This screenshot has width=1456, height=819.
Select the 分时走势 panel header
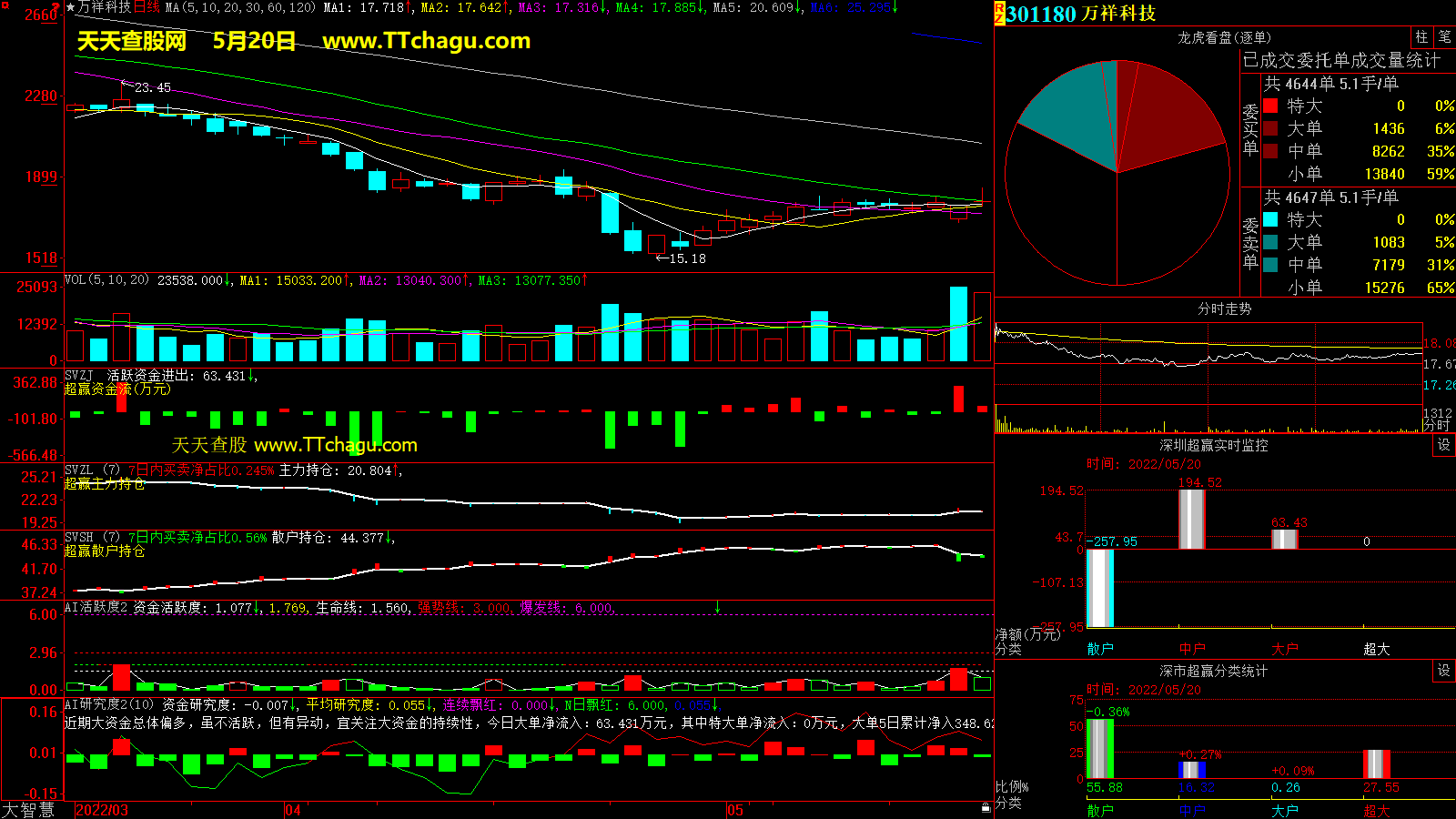pyautogui.click(x=1224, y=308)
